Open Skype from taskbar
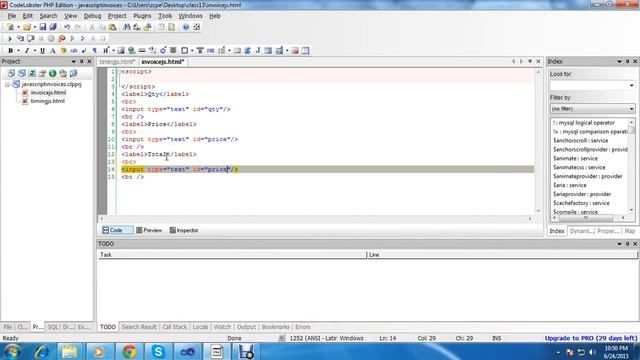This screenshot has width=640, height=360. pos(158,351)
